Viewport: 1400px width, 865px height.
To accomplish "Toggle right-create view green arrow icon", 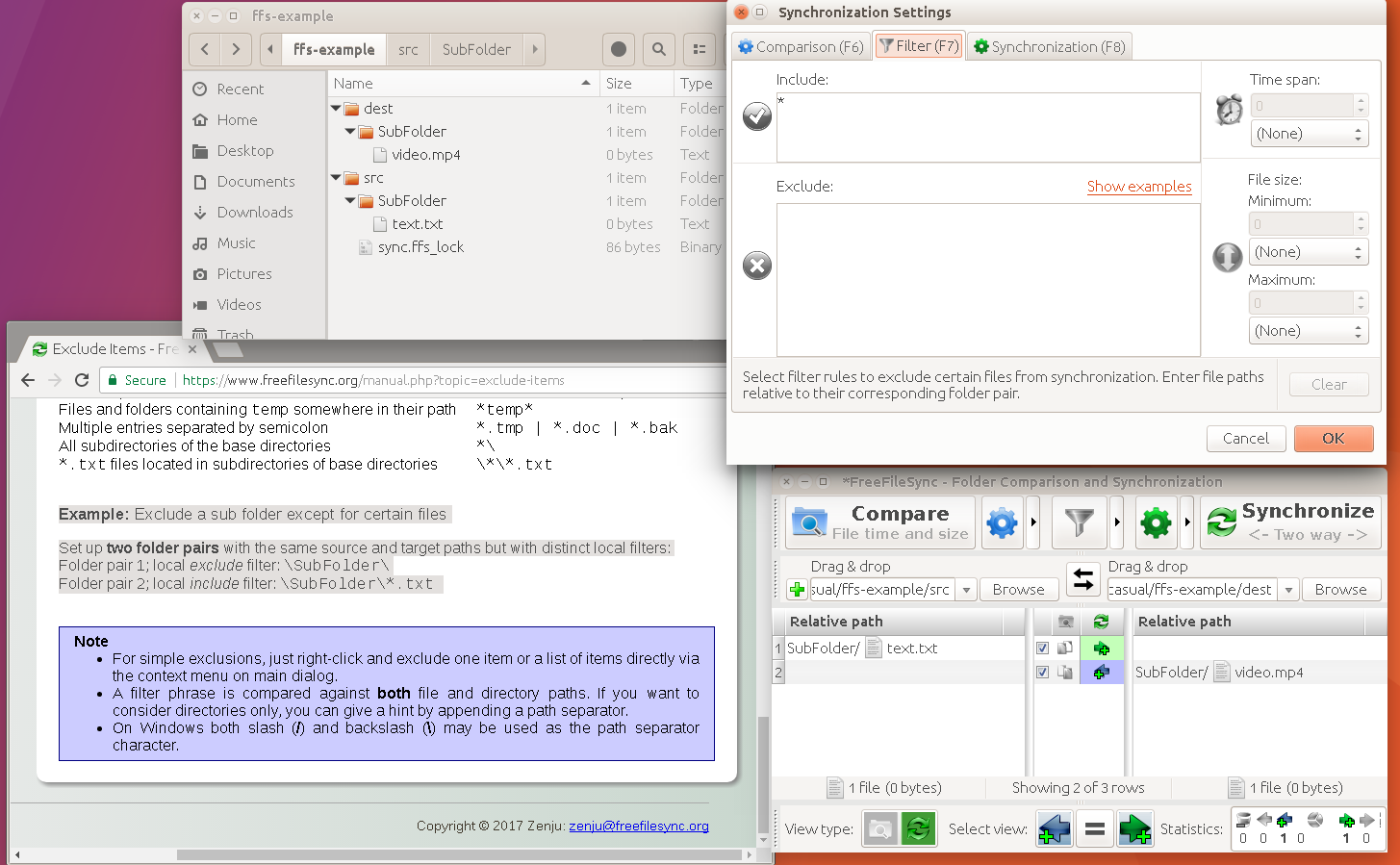I will (x=1135, y=828).
